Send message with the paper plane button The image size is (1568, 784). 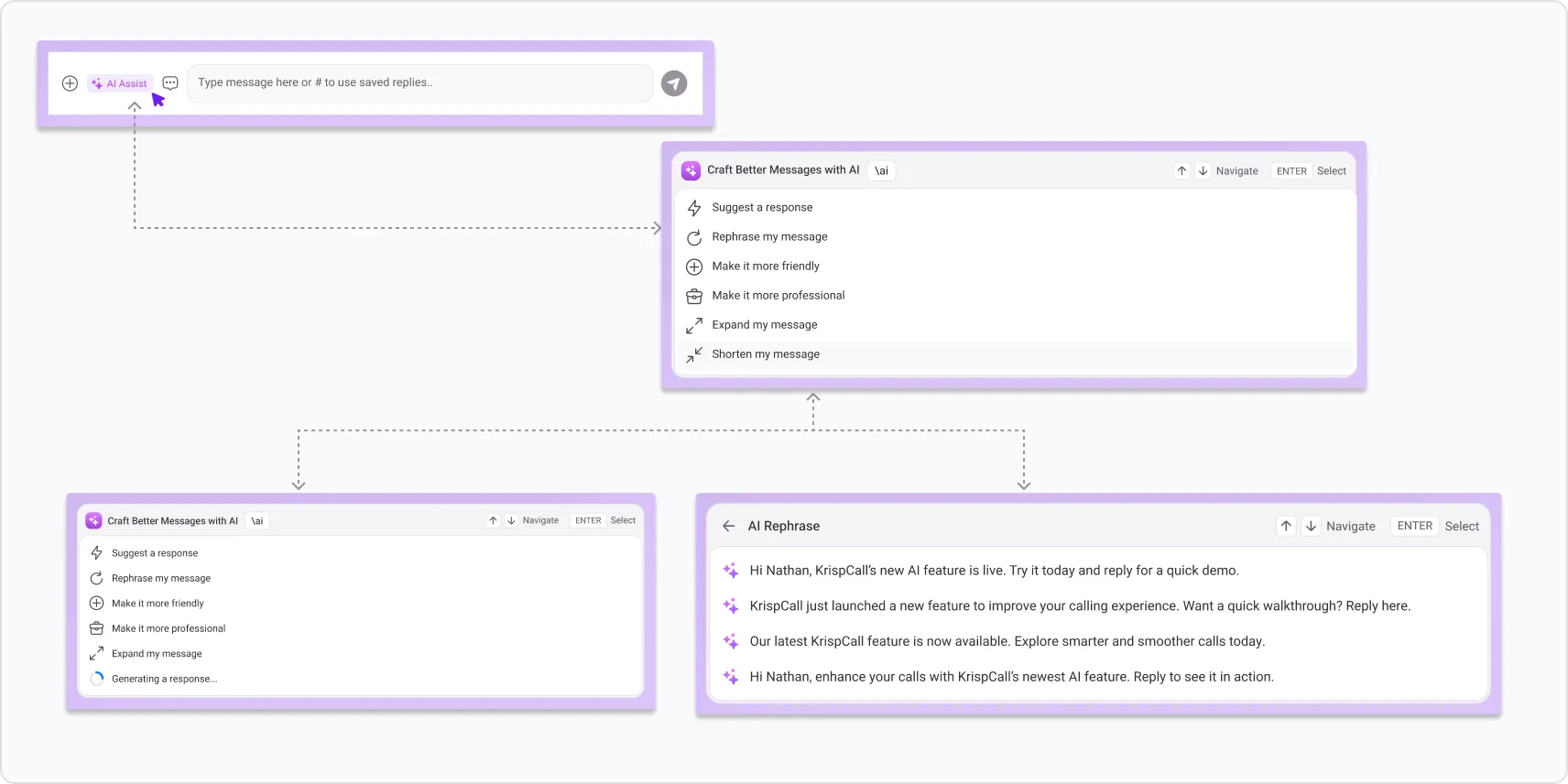click(674, 83)
